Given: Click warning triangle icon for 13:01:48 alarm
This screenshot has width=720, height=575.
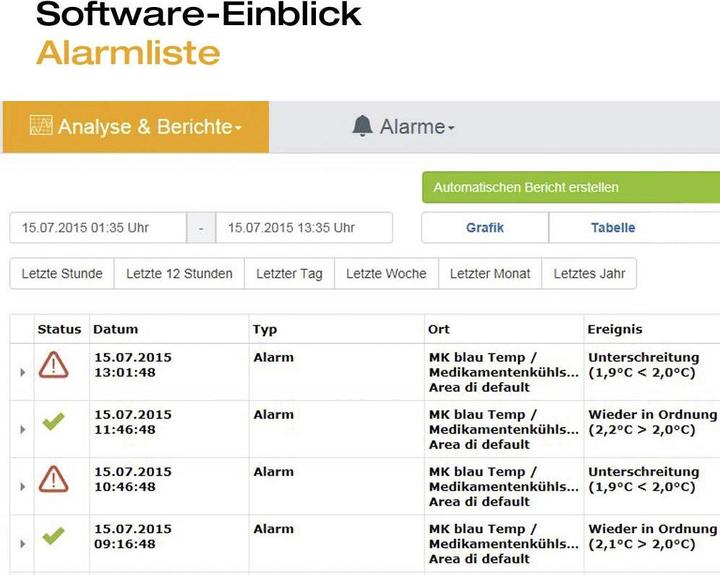Looking at the screenshot, I should tap(53, 365).
